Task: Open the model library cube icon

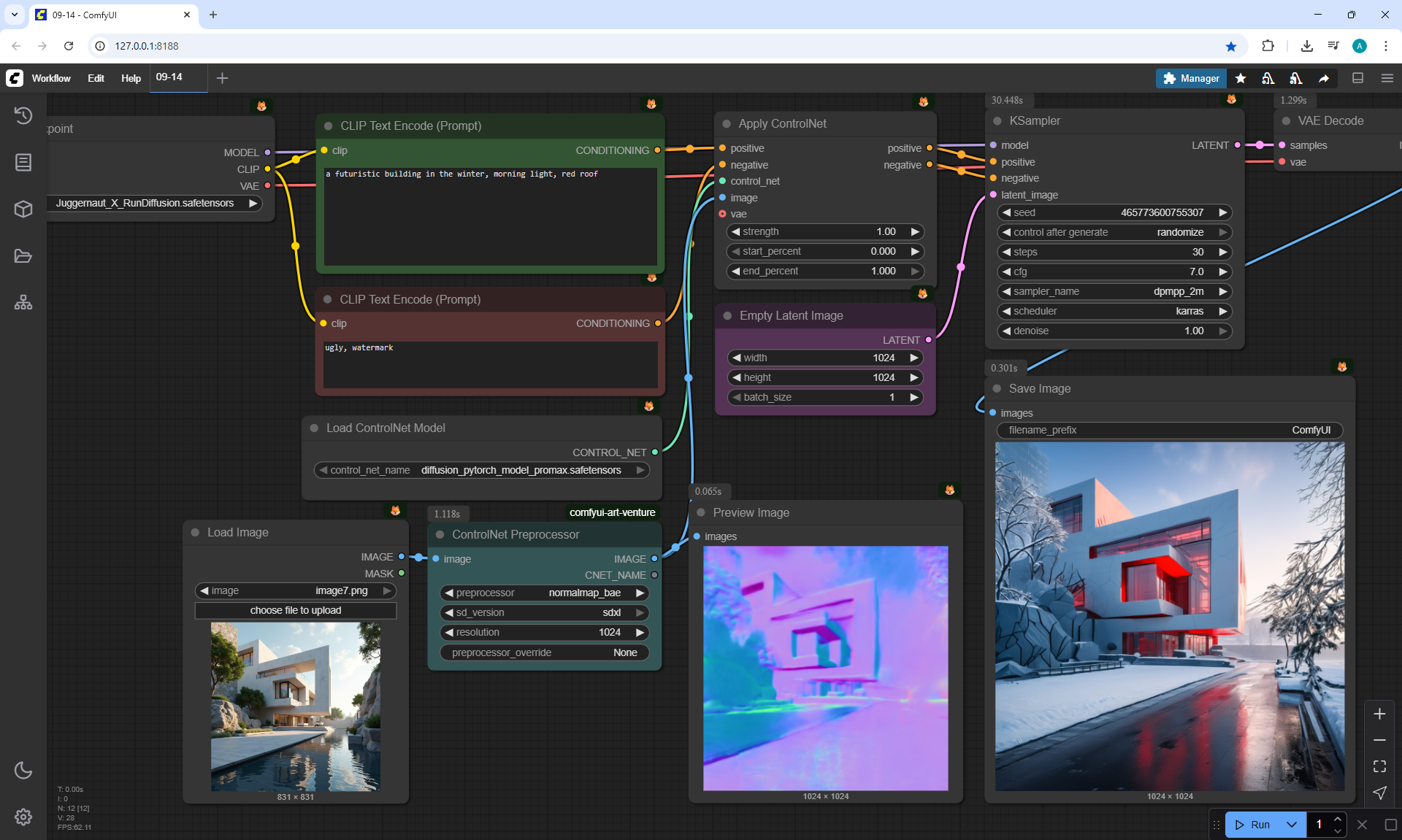Action: tap(23, 209)
